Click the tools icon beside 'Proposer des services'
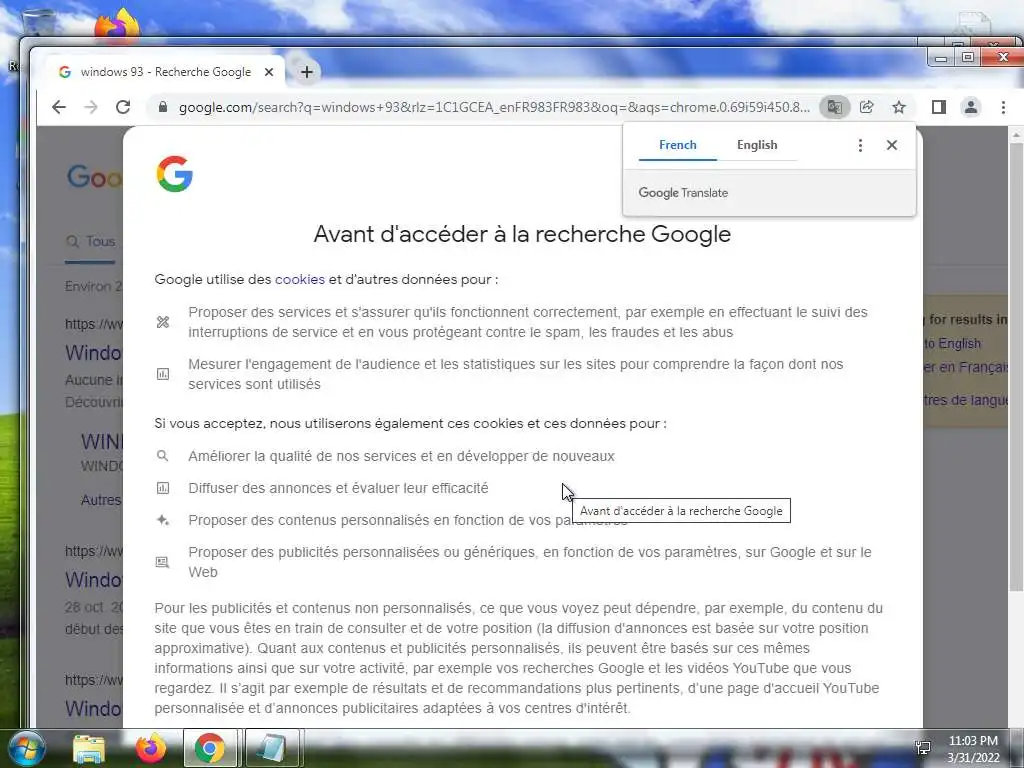Screen dimensions: 1024x768 (x=163, y=322)
